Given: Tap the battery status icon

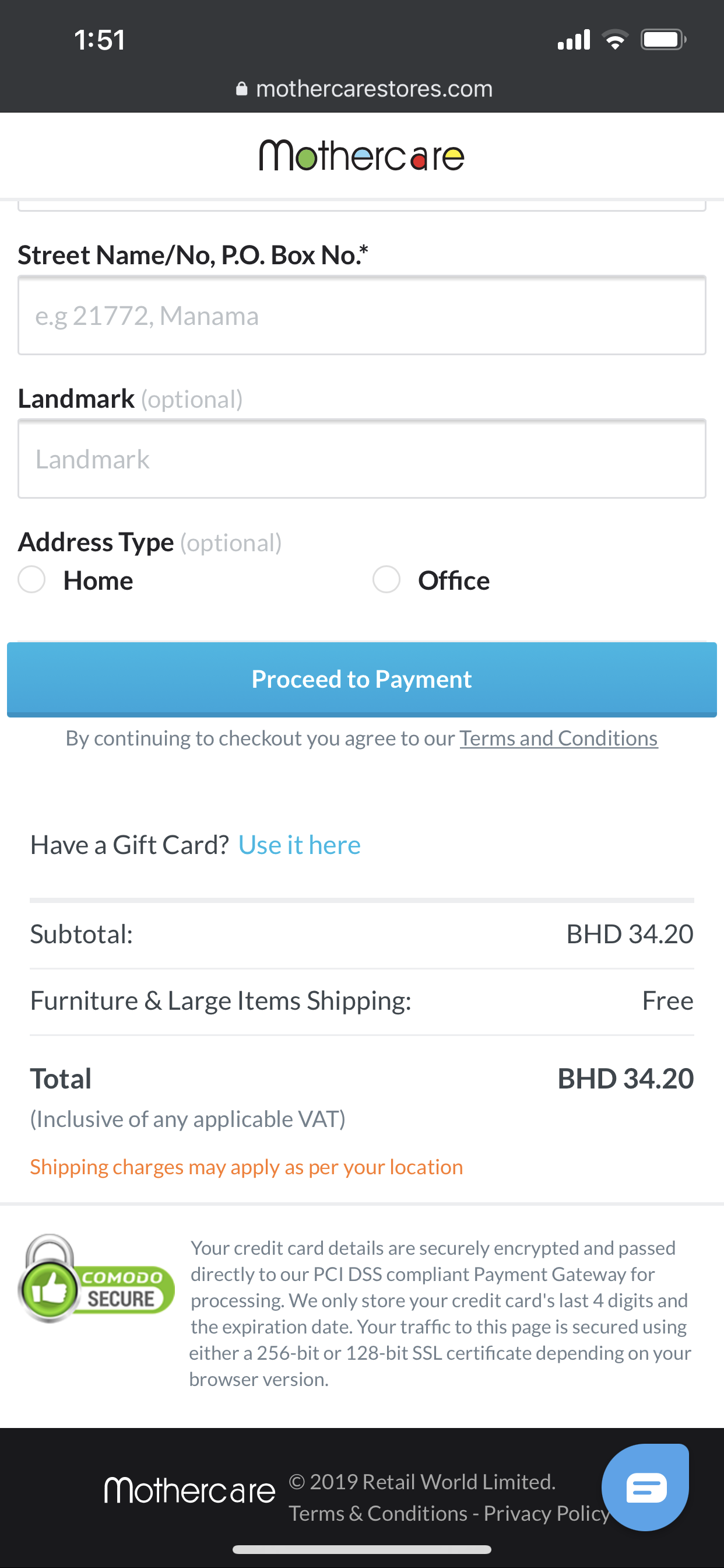Looking at the screenshot, I should (x=663, y=40).
